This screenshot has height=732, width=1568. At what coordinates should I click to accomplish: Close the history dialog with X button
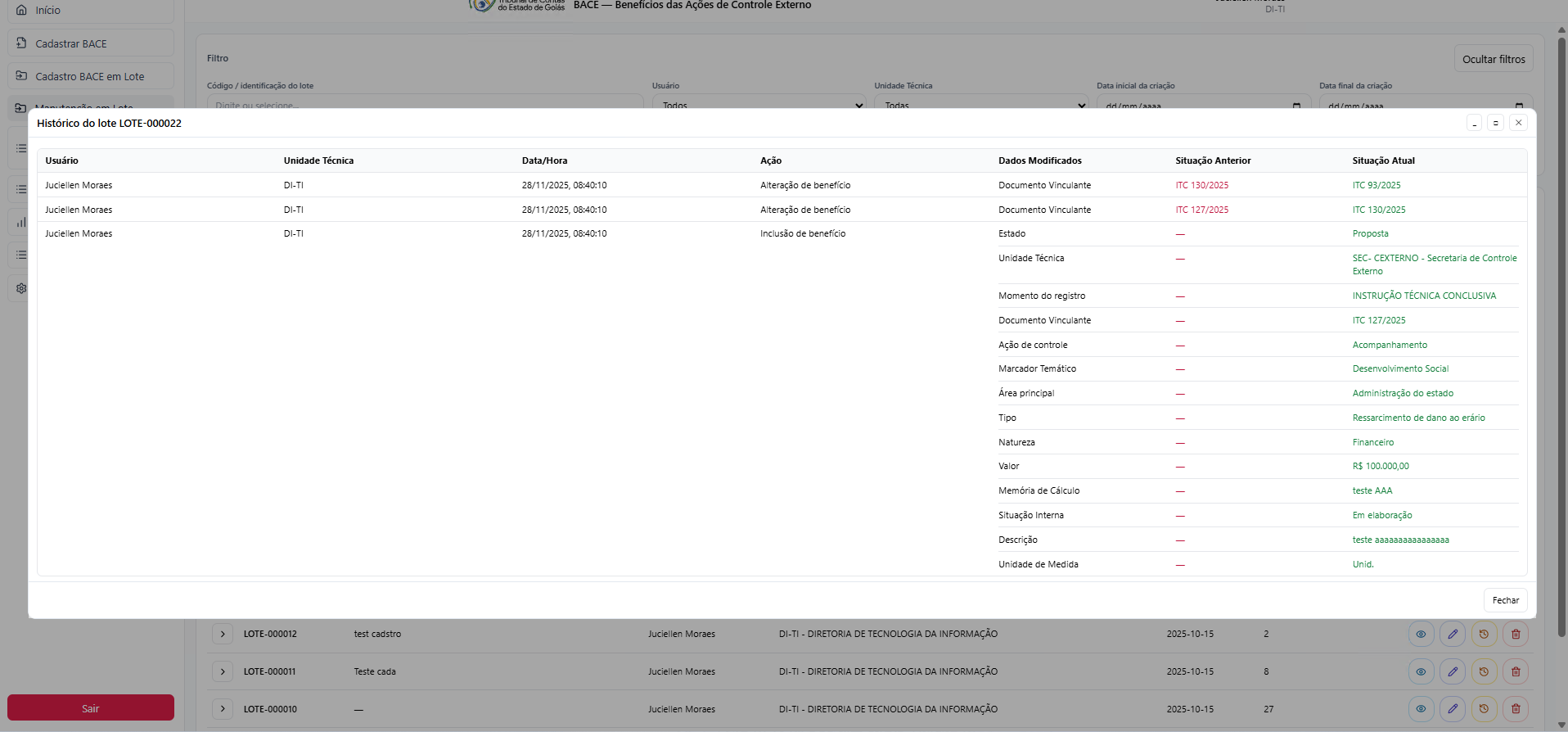(x=1518, y=123)
